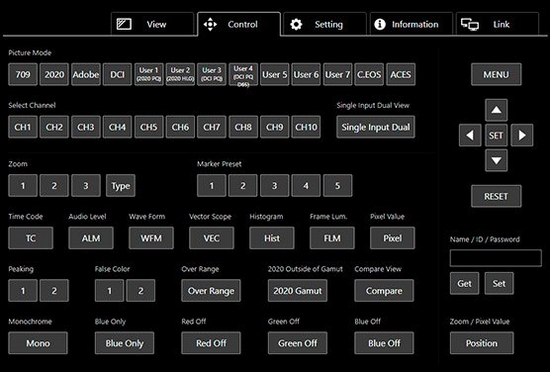Viewport: 550px width, 372px height.
Task: Select the Adobe picture mode
Action: click(86, 74)
